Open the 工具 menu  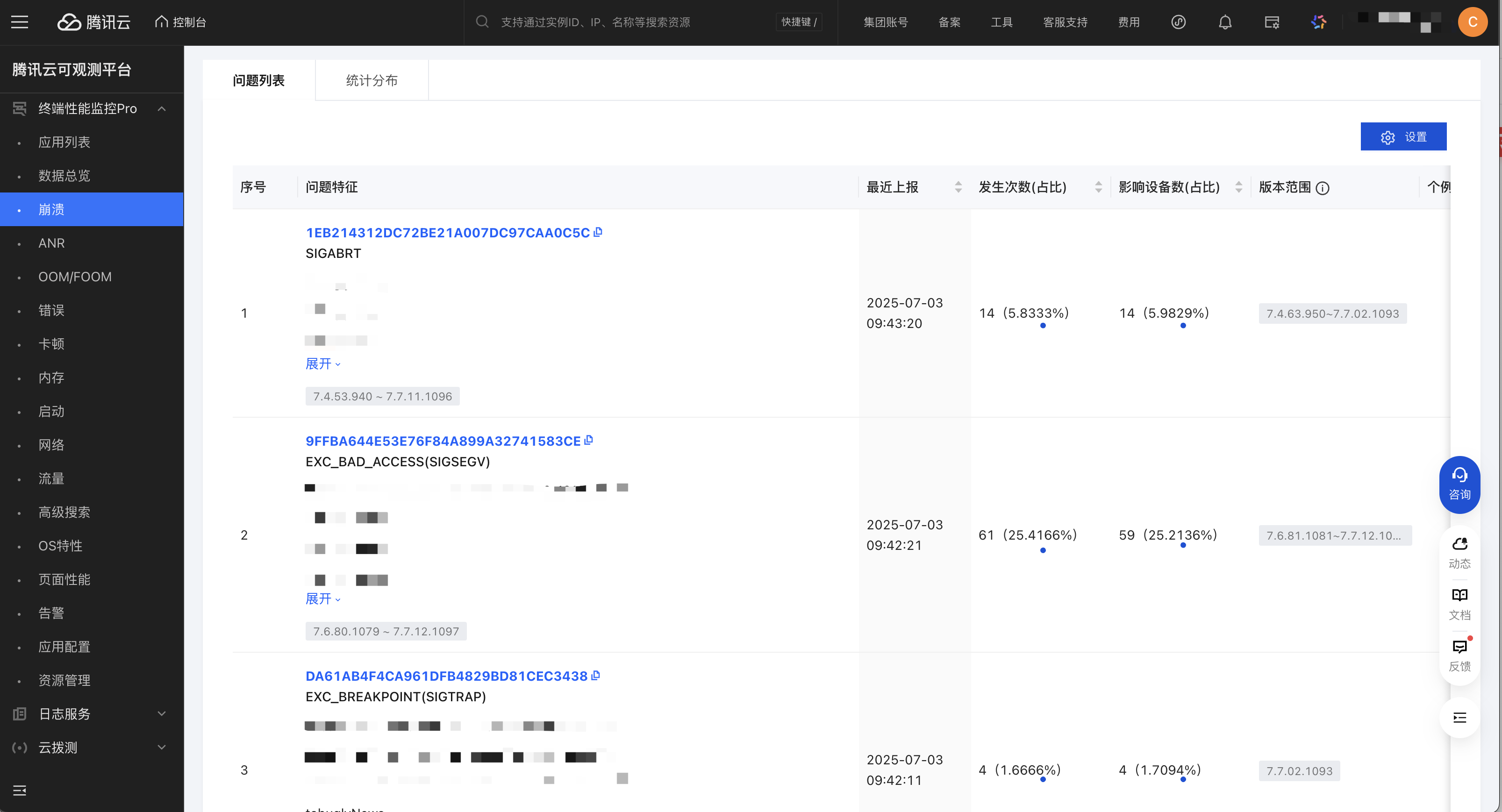pos(1001,22)
